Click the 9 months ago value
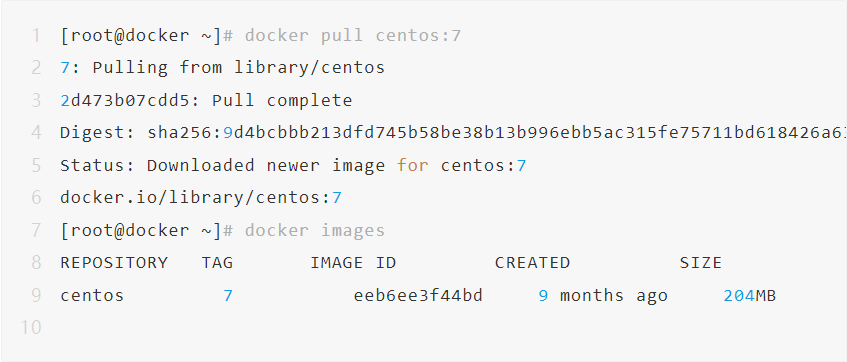The image size is (847, 362). [x=603, y=296]
